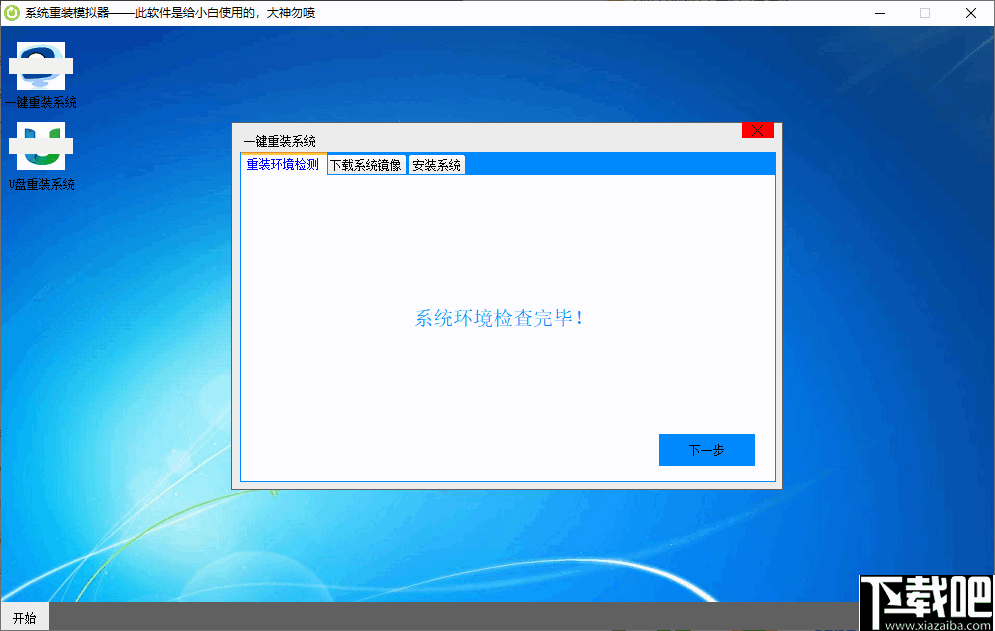Click the USB drive icon above U盘重装系统
Viewport: 995px width, 631px height.
(40, 147)
